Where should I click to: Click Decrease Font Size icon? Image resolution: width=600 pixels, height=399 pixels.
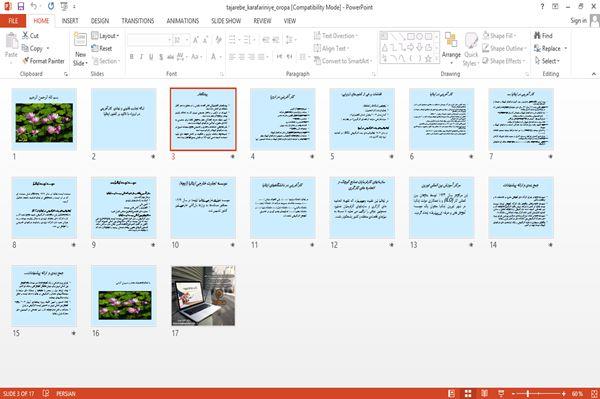click(205, 40)
